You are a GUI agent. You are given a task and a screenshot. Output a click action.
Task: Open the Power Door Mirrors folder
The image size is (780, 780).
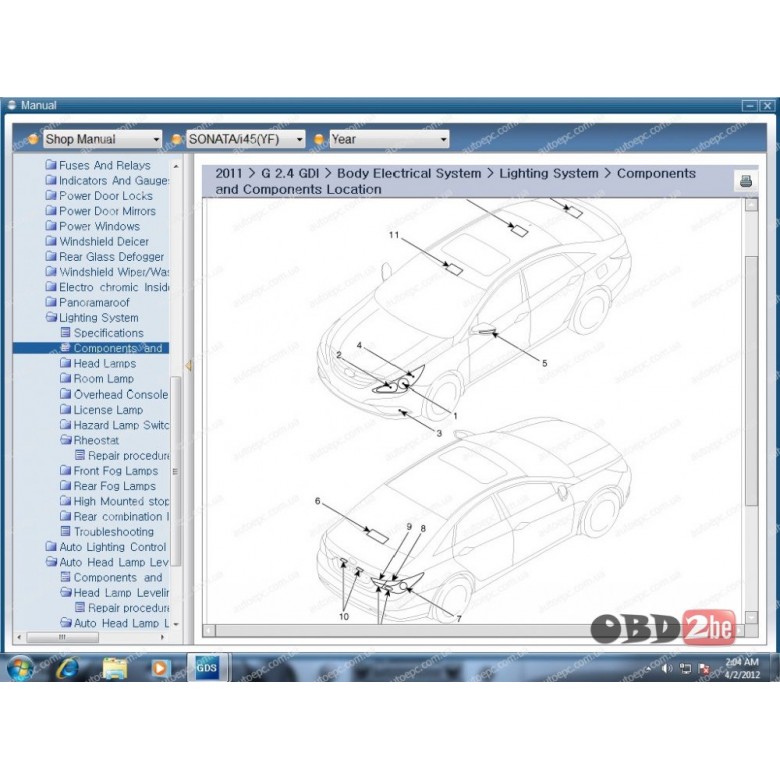pyautogui.click(x=100, y=211)
